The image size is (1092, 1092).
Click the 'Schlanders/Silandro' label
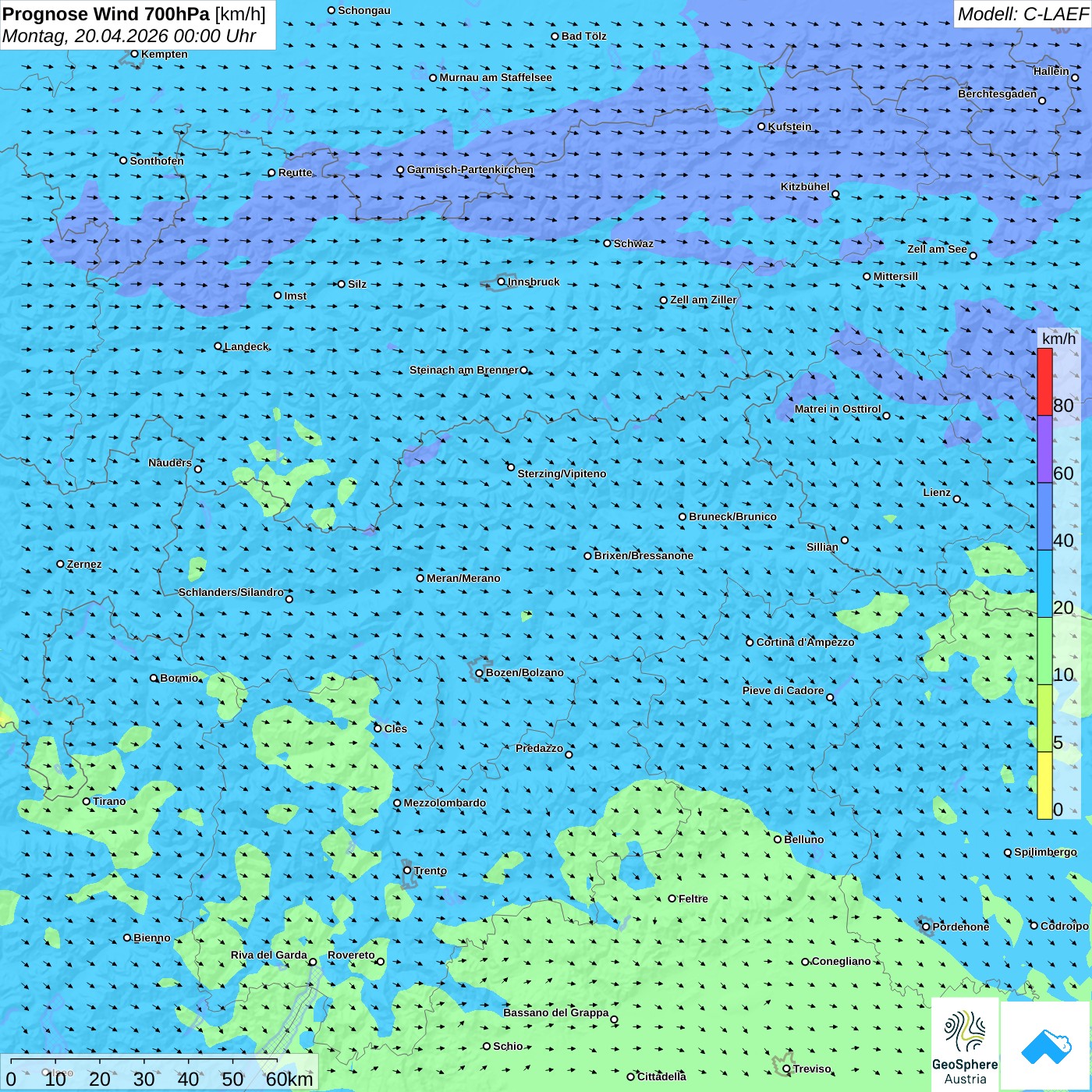pyautogui.click(x=231, y=592)
